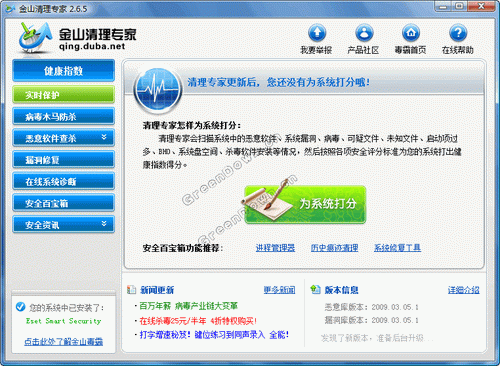Image resolution: width=500 pixels, height=366 pixels.
Task: Go to 毒霸首页 home icon
Action: 411,33
